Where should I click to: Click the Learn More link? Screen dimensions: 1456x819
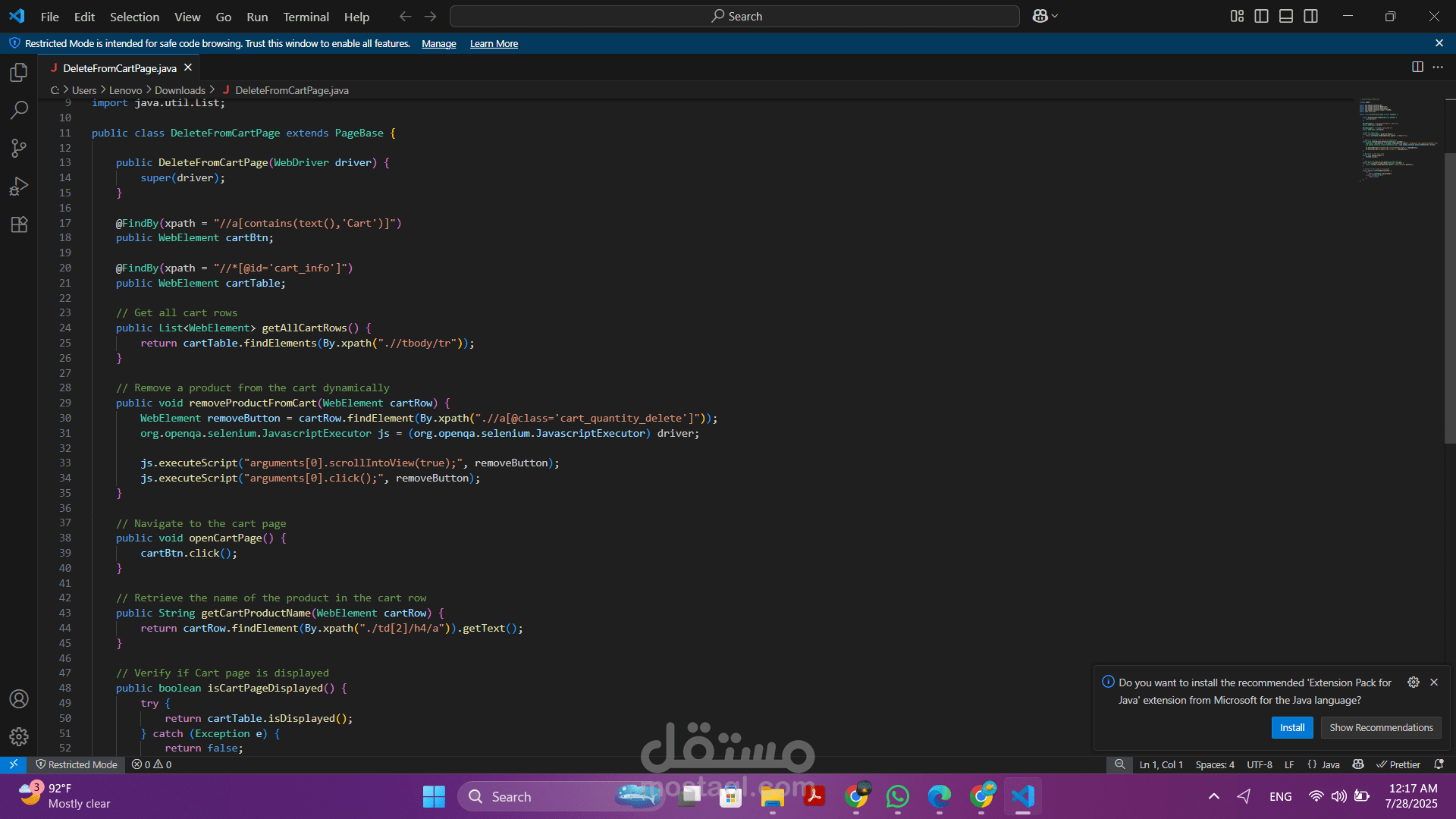[494, 44]
